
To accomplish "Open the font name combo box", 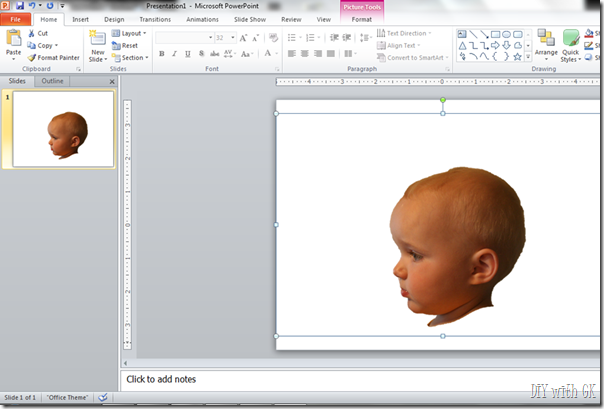I will pos(184,38).
